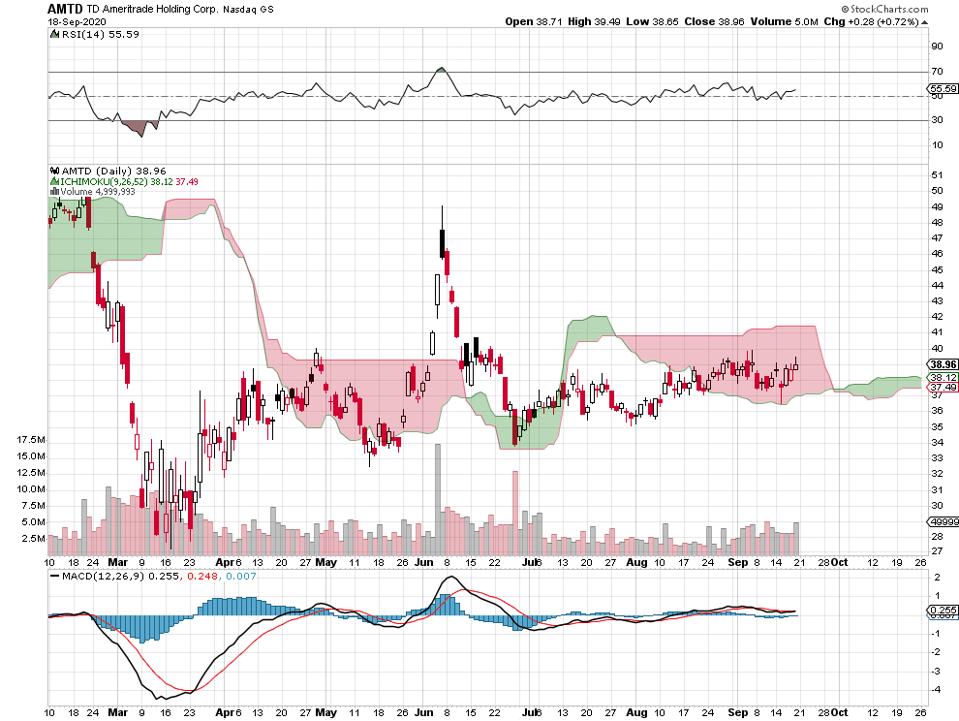Screen dimensions: 959x721
Task: Click the 17.5M volume axis label
Action: coord(31,440)
